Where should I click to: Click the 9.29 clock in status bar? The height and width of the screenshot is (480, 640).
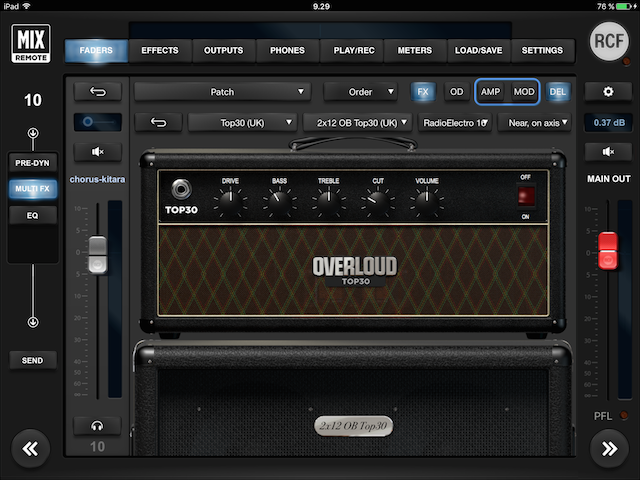click(x=321, y=6)
